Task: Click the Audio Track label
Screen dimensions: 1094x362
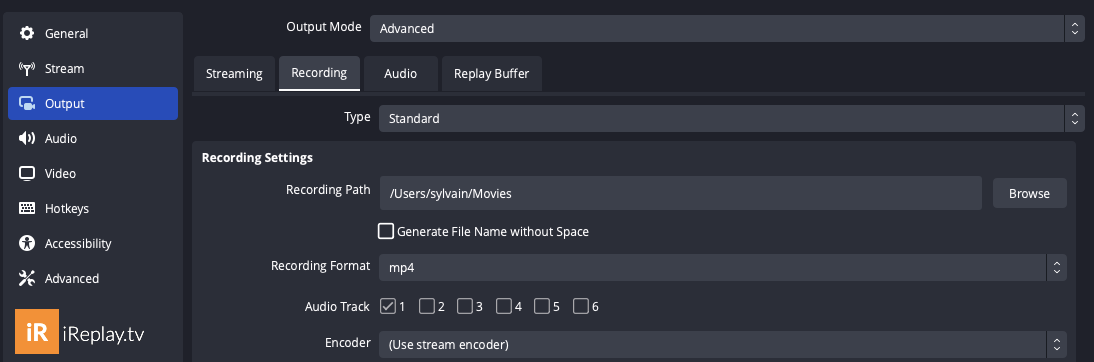Action: (x=337, y=306)
